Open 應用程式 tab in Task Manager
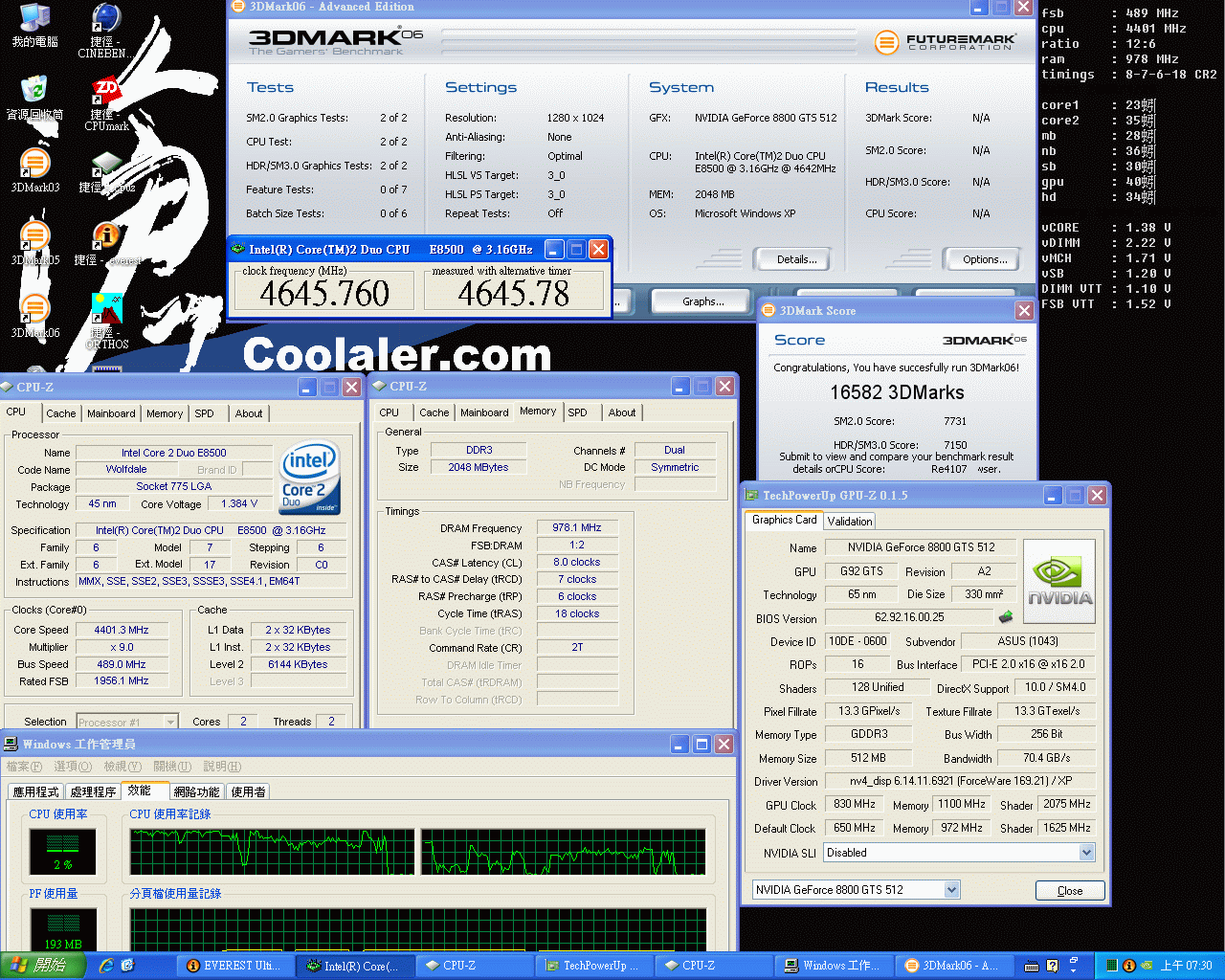The image size is (1225, 980). 35,791
